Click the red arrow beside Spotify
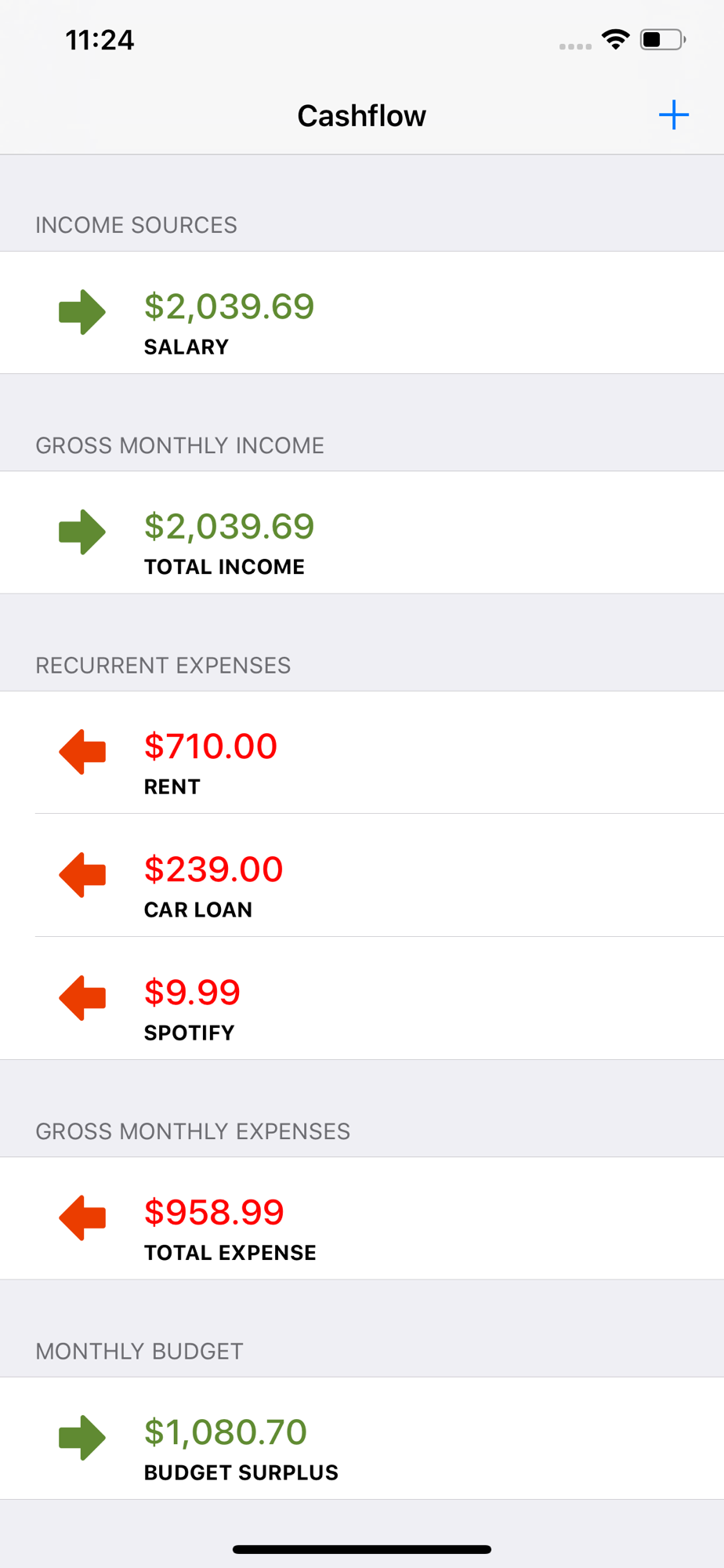Viewport: 724px width, 1568px height. pos(82,998)
